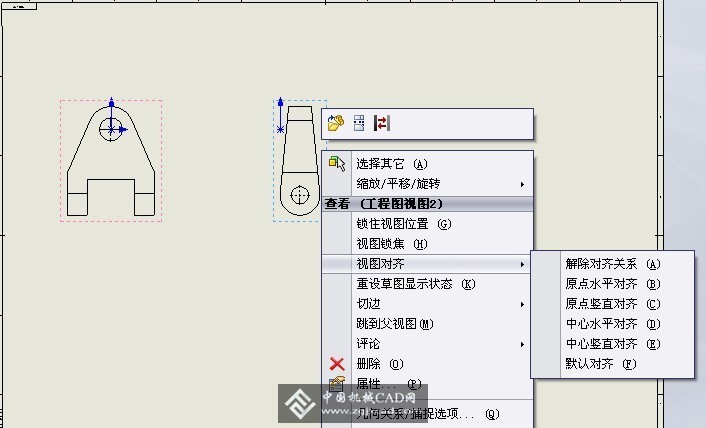This screenshot has width=706, height=428.
Task: Click the properties icon beside 属性
Action: 337,383
